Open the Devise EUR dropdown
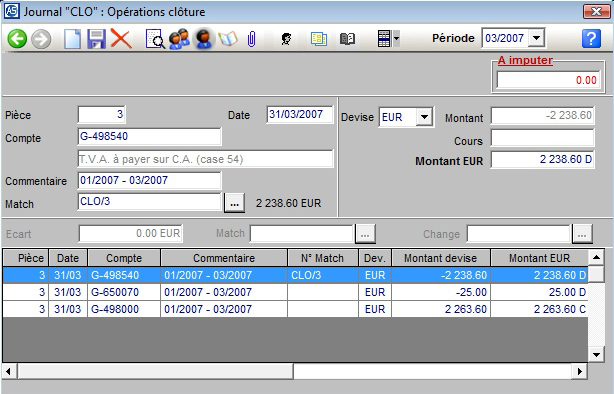614x394 pixels. [424, 117]
